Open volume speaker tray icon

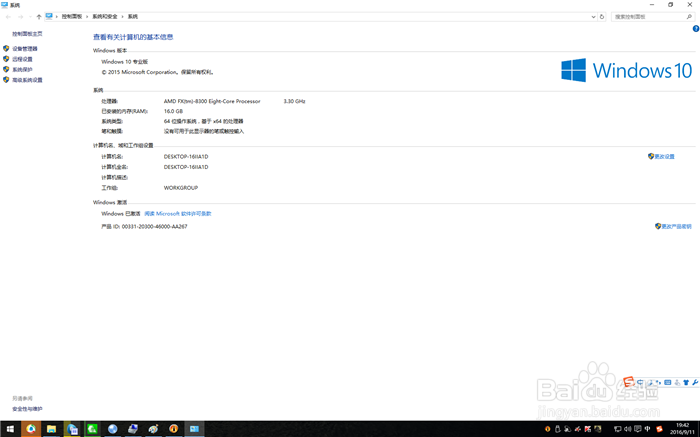point(628,429)
